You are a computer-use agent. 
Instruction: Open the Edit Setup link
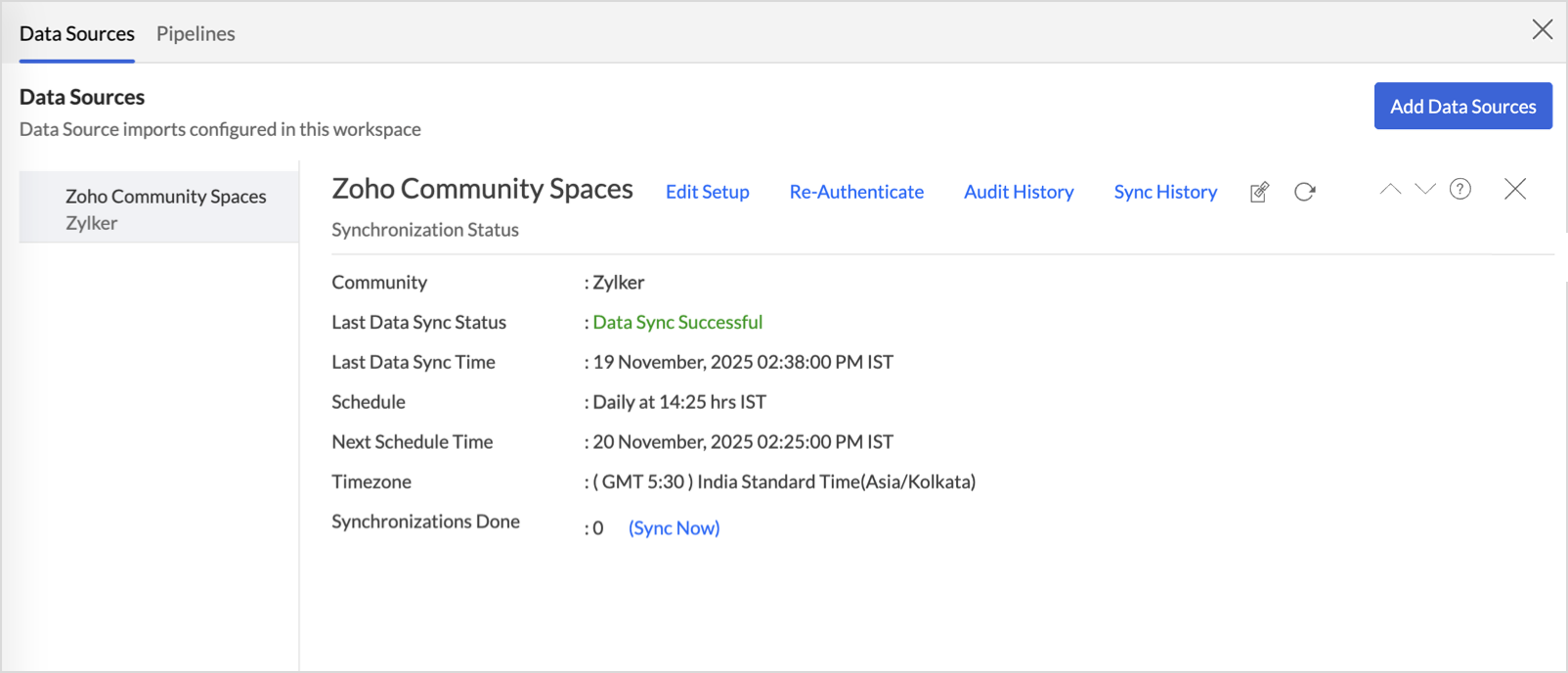click(707, 192)
